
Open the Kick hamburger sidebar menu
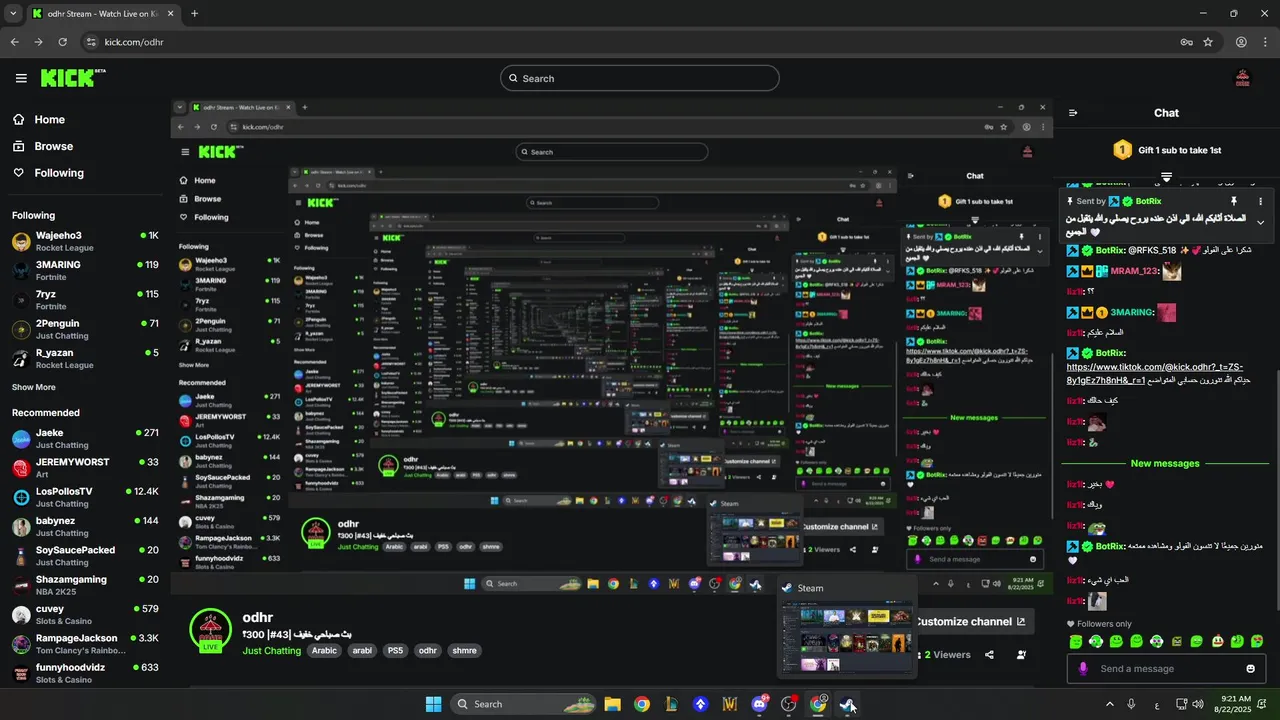click(x=21, y=78)
